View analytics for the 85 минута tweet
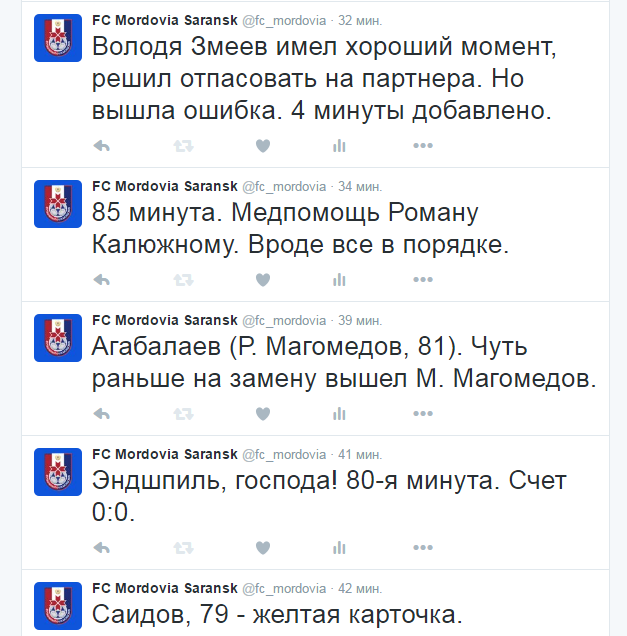 tap(339, 279)
